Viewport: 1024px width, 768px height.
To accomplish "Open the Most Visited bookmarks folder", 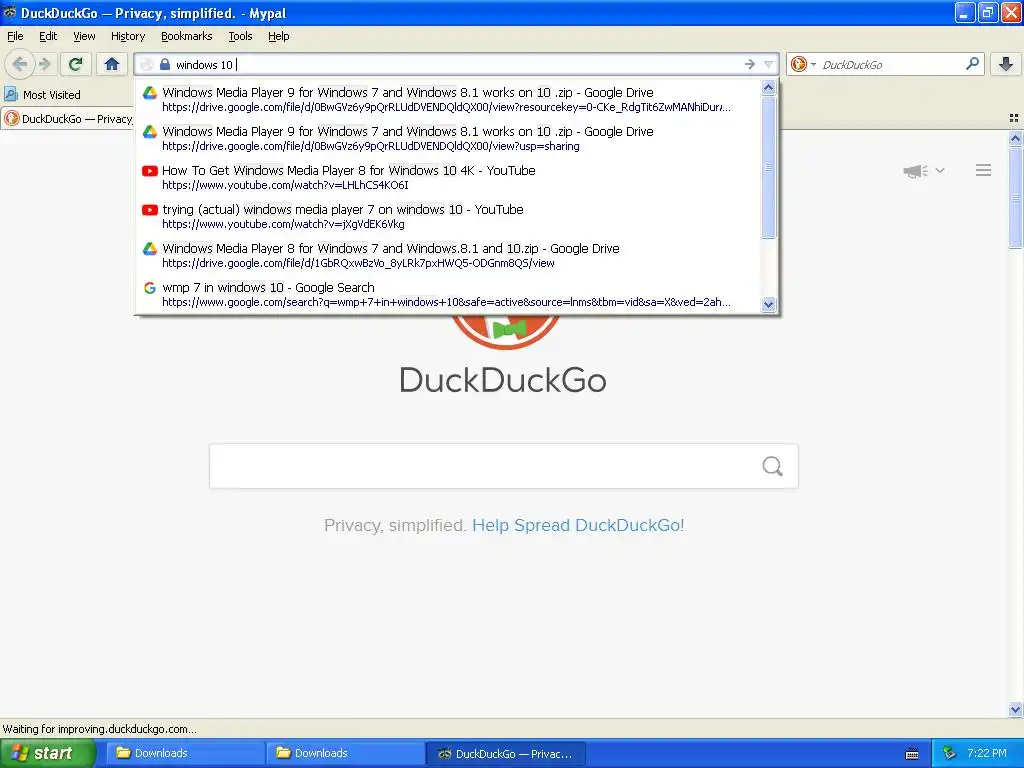I will pyautogui.click(x=42, y=95).
